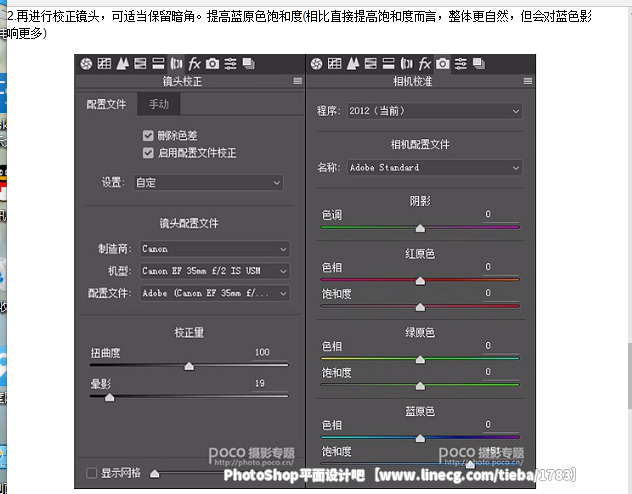
Task: Click 绿原色 色相 value field
Action: click(x=500, y=346)
